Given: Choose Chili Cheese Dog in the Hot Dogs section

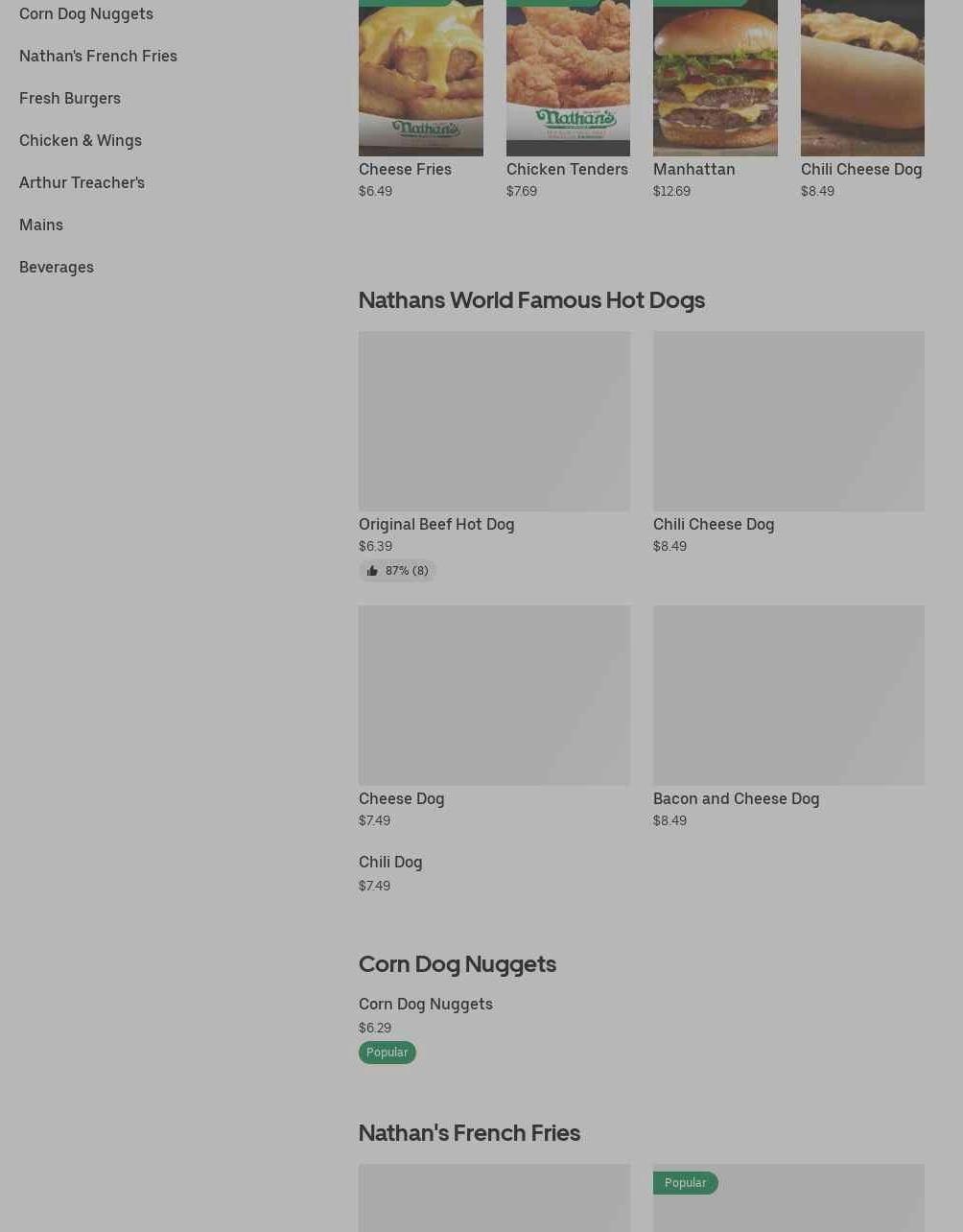Looking at the screenshot, I should (x=713, y=524).
